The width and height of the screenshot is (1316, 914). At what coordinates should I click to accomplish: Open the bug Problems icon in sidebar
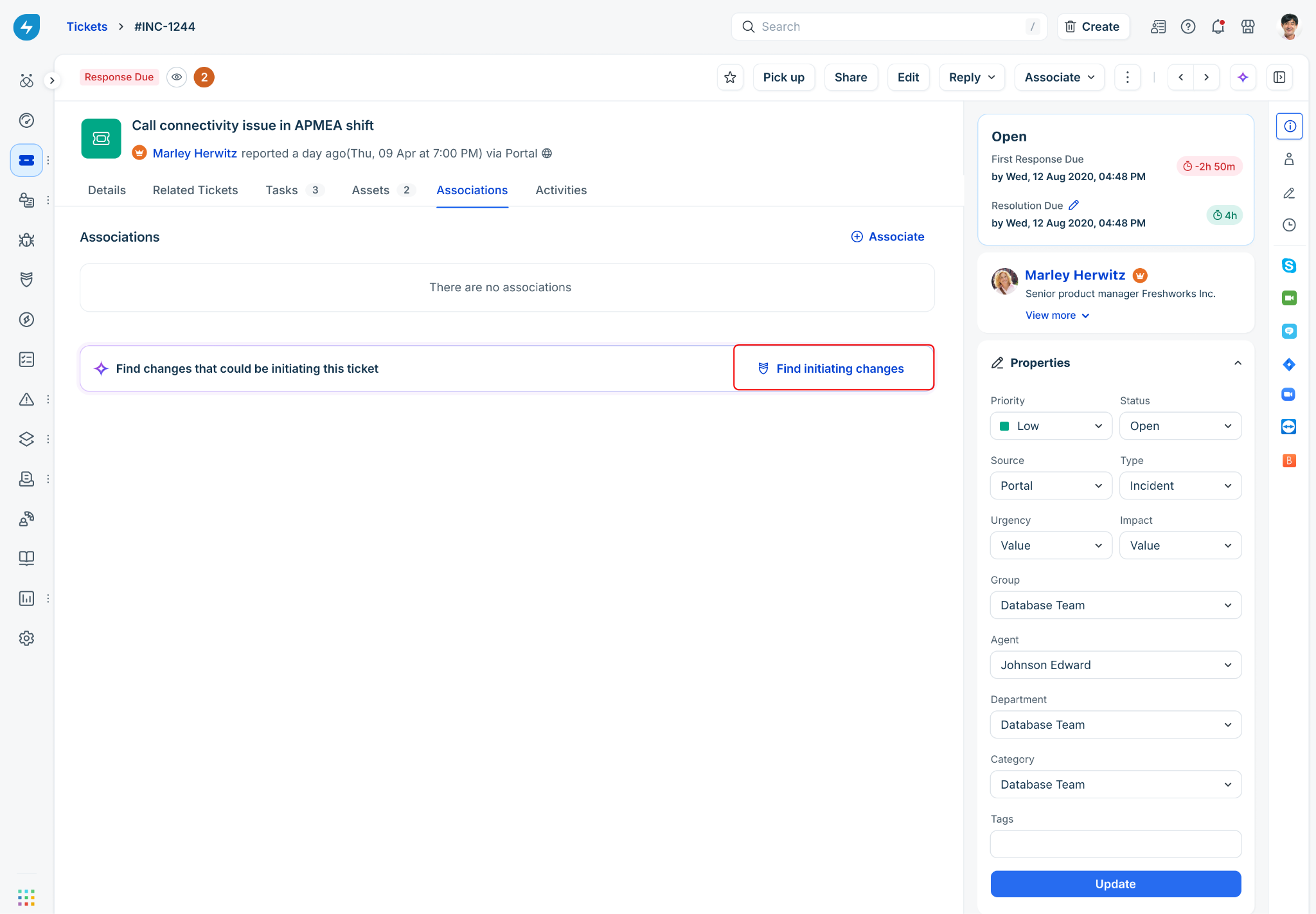[x=26, y=240]
